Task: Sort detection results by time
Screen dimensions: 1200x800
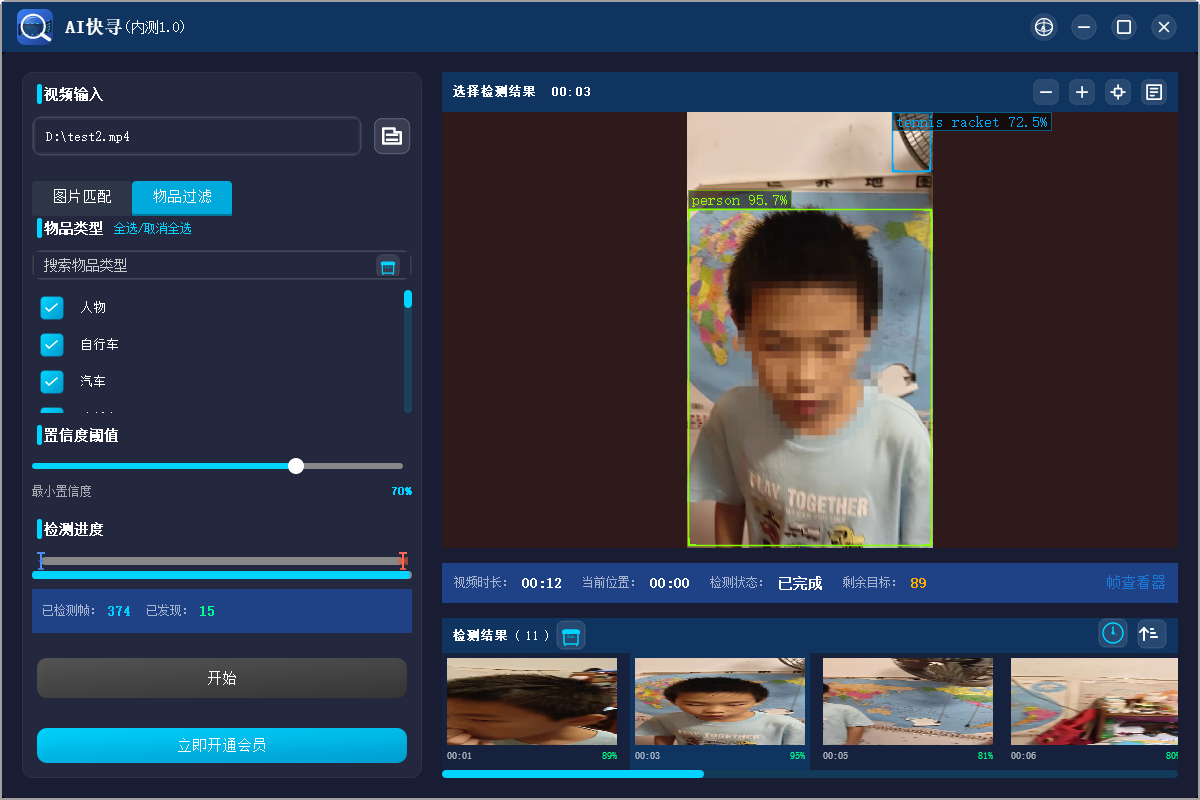Action: (1112, 633)
